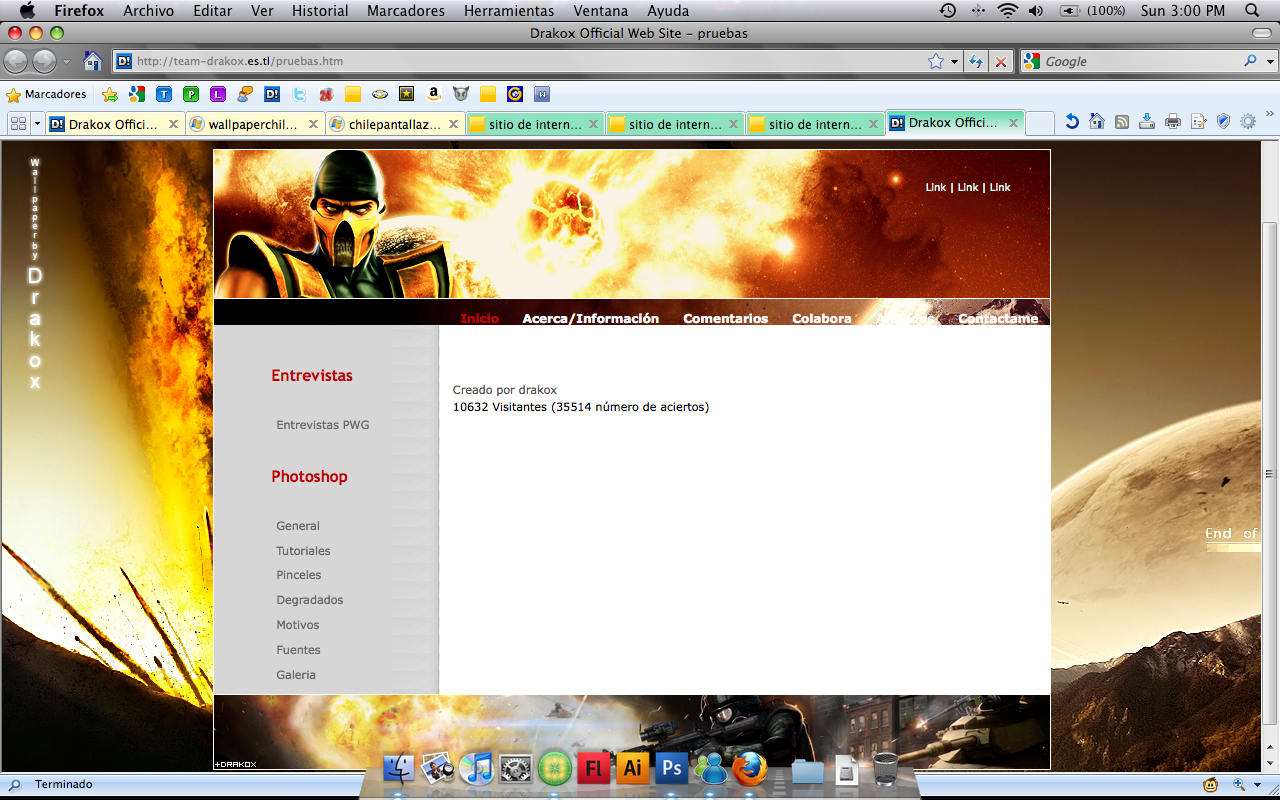Click the home button left of address bar

93,61
